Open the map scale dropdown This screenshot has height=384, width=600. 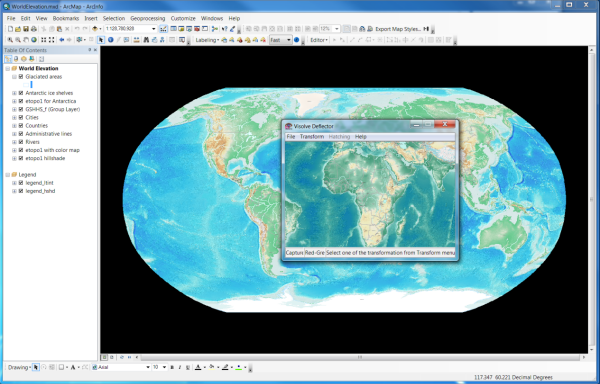pos(153,29)
